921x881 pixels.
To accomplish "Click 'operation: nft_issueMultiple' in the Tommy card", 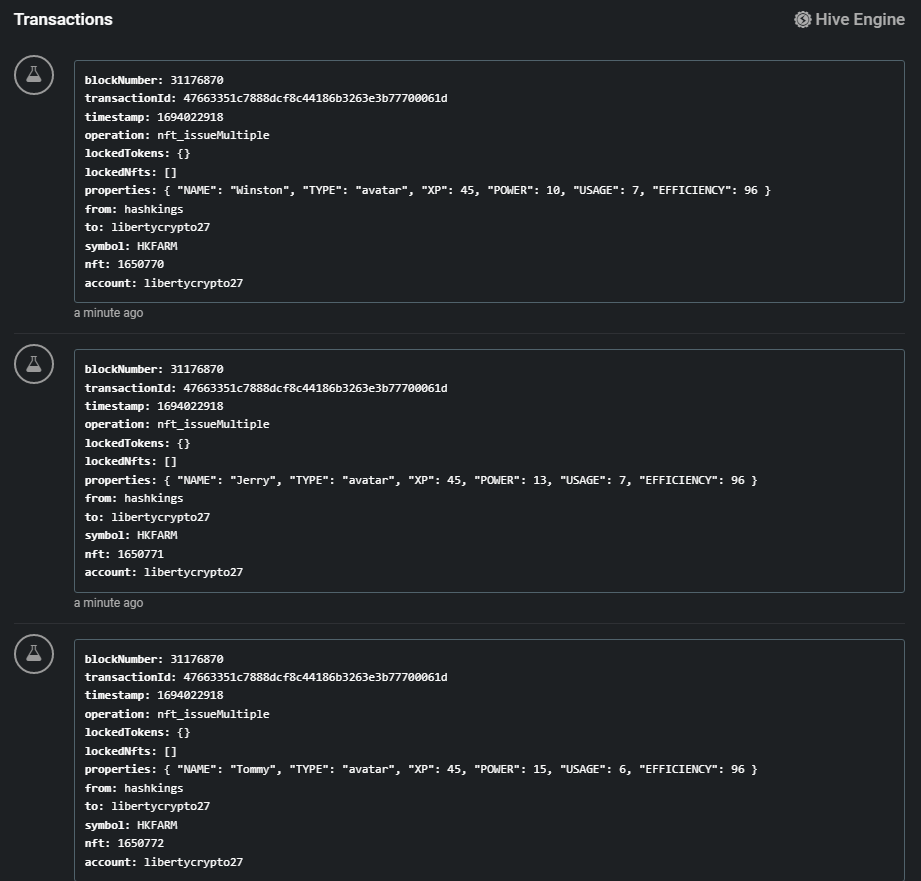I will click(x=177, y=714).
